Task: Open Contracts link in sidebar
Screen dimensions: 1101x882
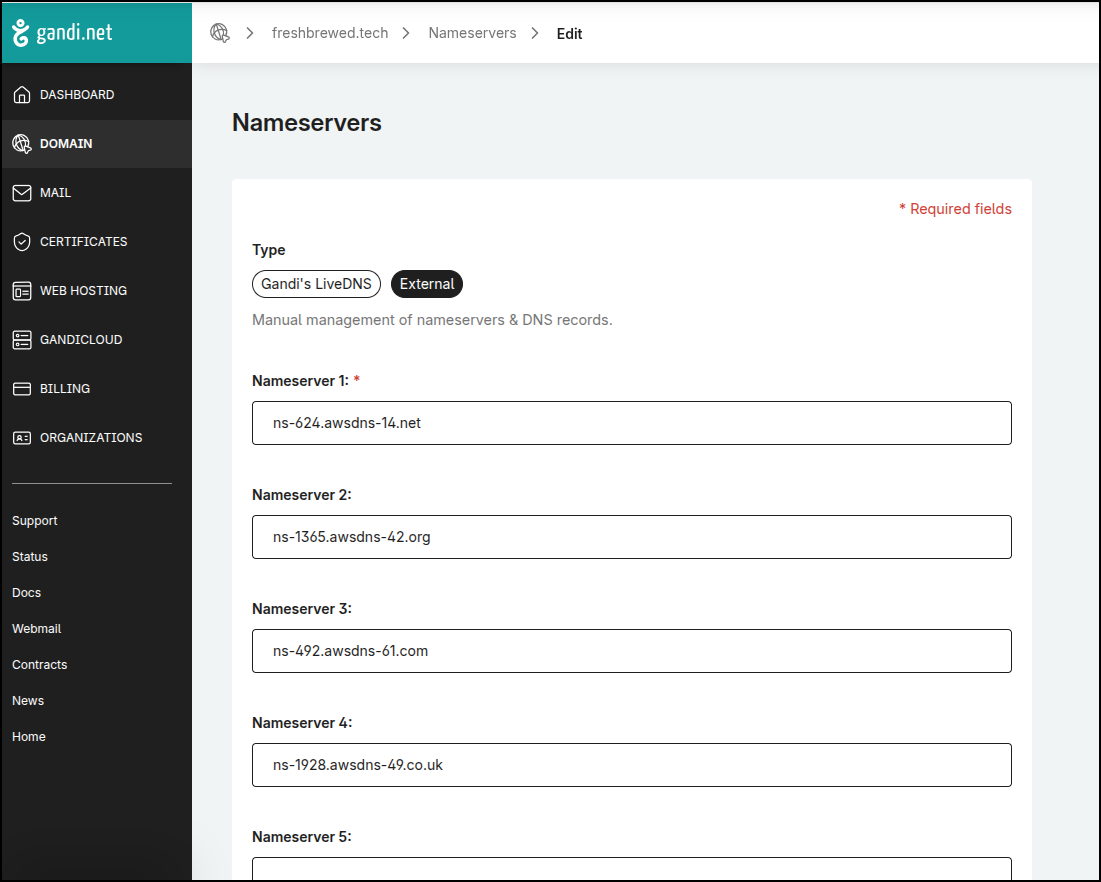Action: click(x=39, y=665)
